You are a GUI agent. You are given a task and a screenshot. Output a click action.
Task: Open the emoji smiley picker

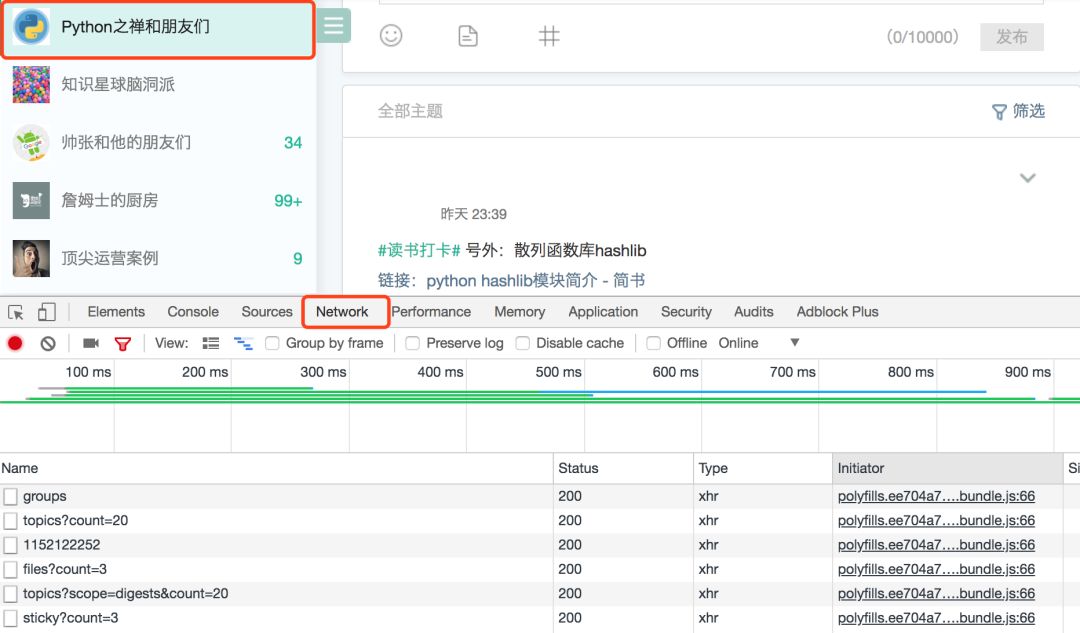click(x=391, y=36)
